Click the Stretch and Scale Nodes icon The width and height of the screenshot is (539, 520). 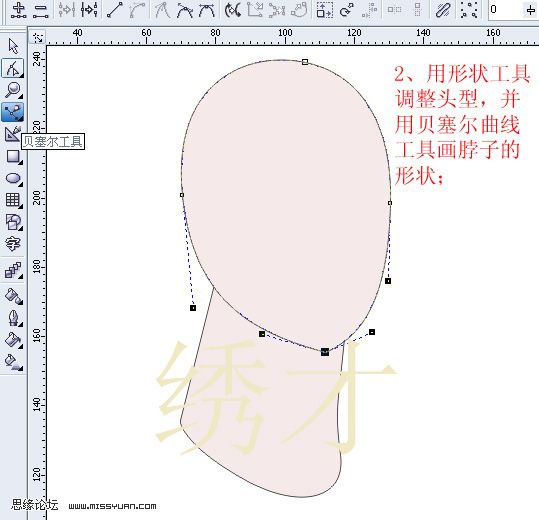324,9
